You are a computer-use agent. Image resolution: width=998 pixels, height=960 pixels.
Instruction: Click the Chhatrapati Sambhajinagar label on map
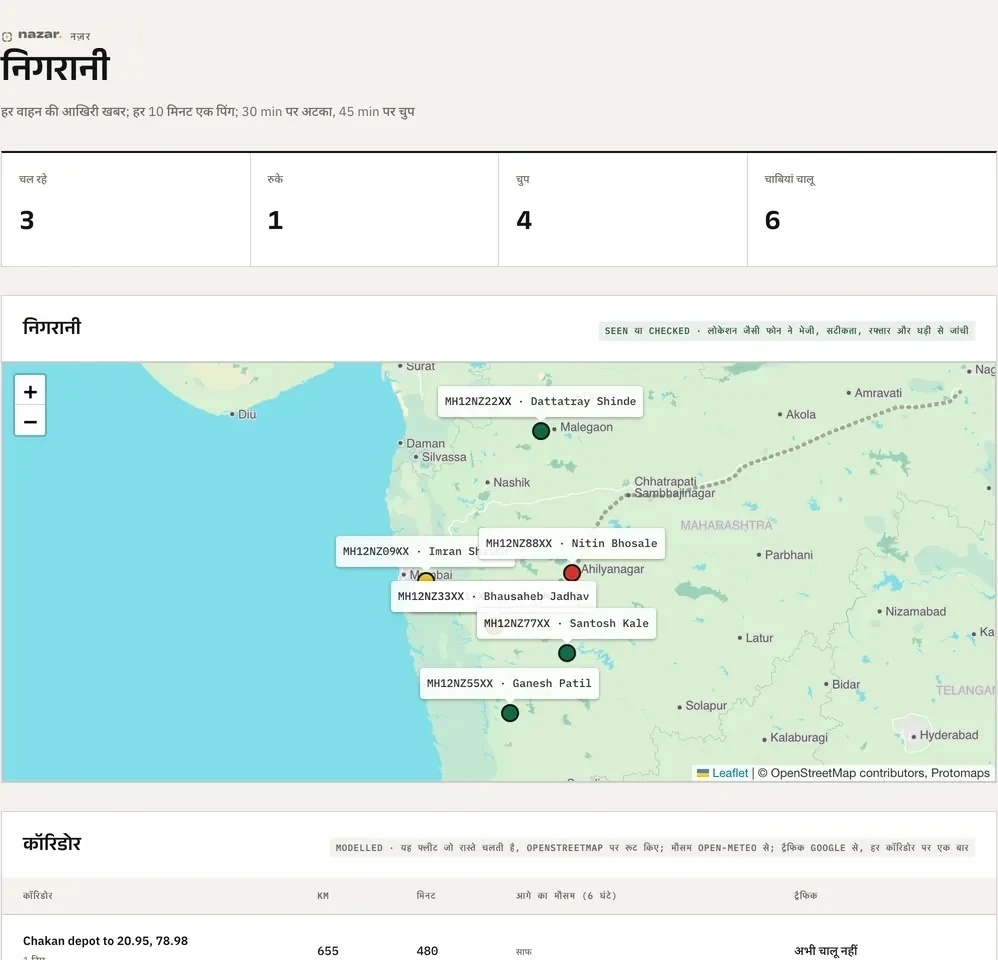click(x=673, y=487)
